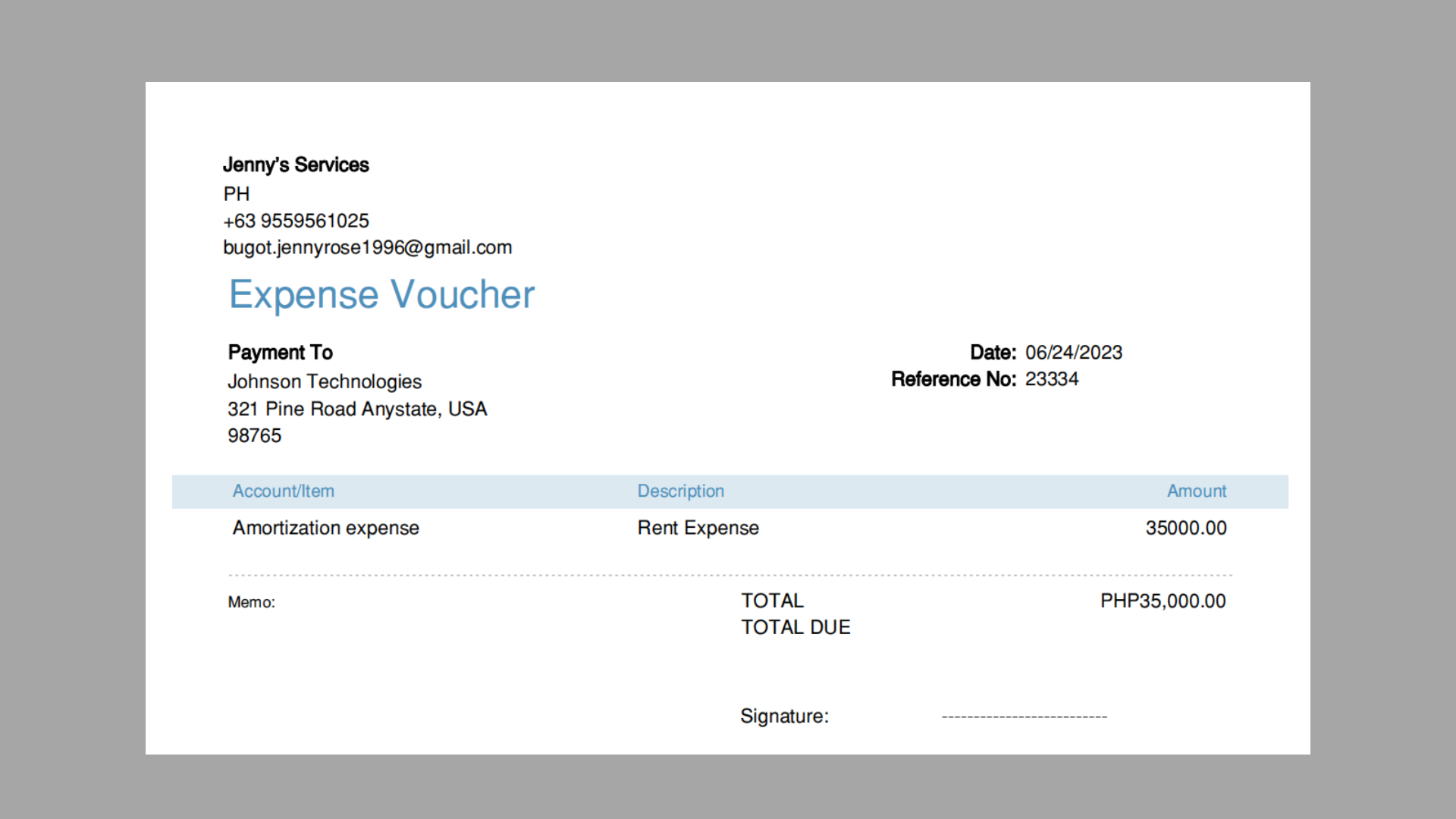
Task: Click the PHP35,000.00 total value
Action: [x=1163, y=601]
